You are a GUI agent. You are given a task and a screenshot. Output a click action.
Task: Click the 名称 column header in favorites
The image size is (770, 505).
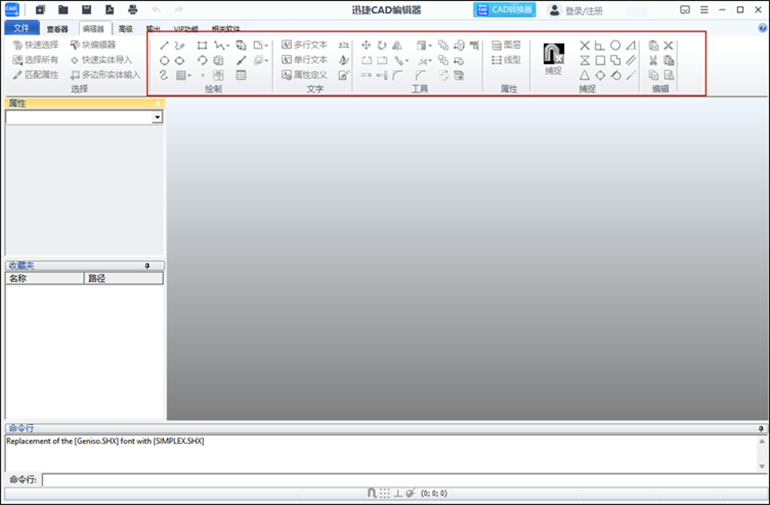(45, 279)
